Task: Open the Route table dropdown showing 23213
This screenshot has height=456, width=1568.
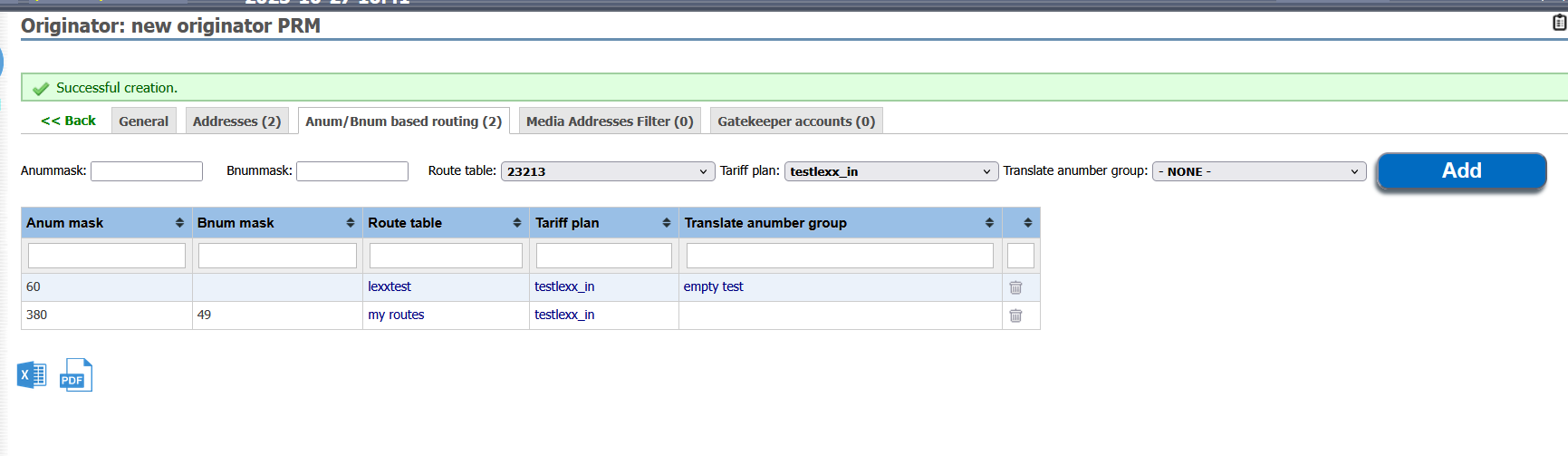Action: pos(608,171)
